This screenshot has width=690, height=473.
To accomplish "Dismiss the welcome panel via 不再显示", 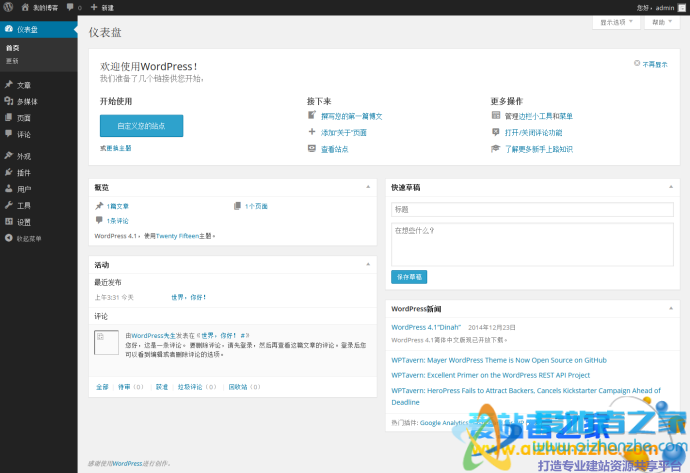I will [651, 64].
